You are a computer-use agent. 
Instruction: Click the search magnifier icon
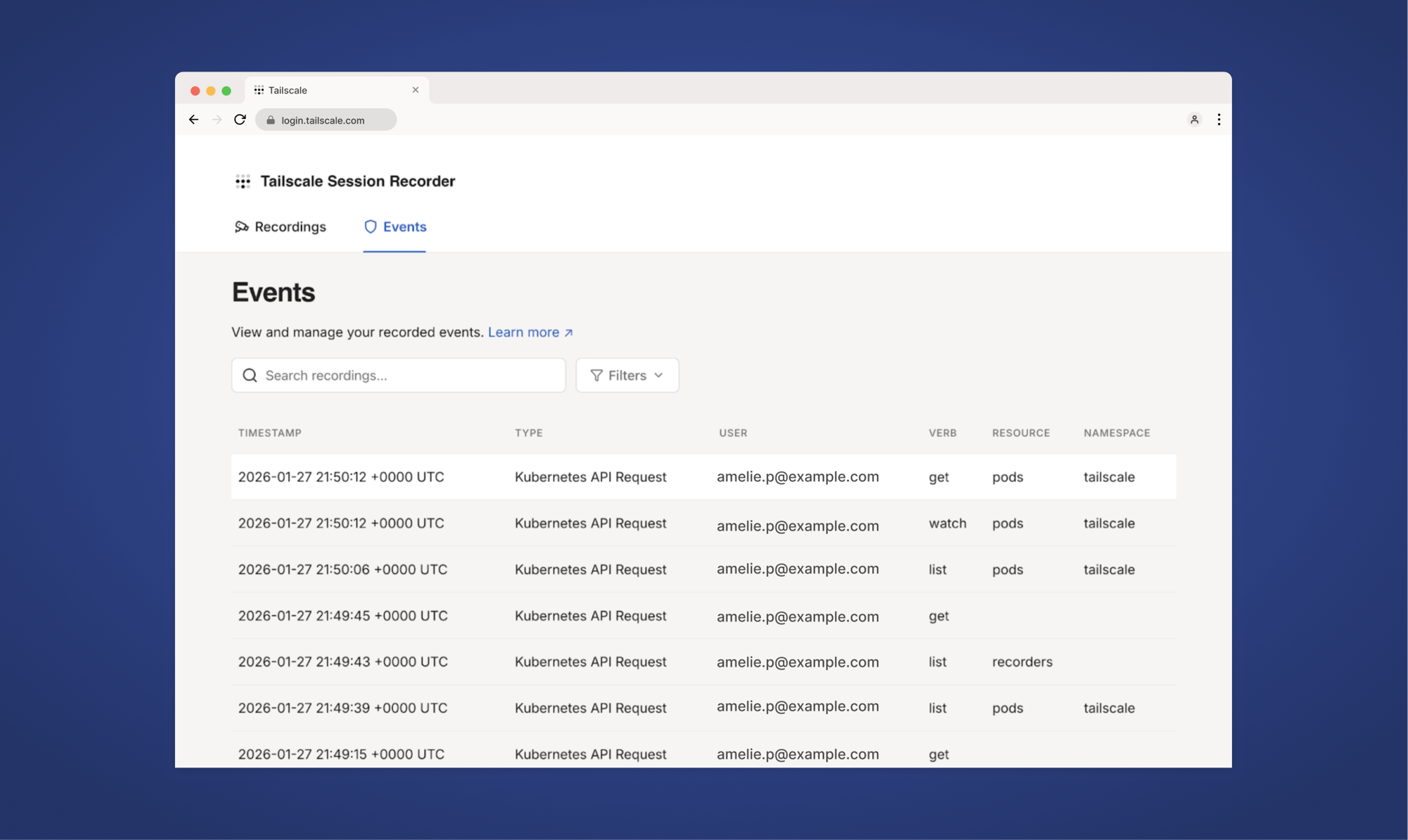click(x=250, y=375)
